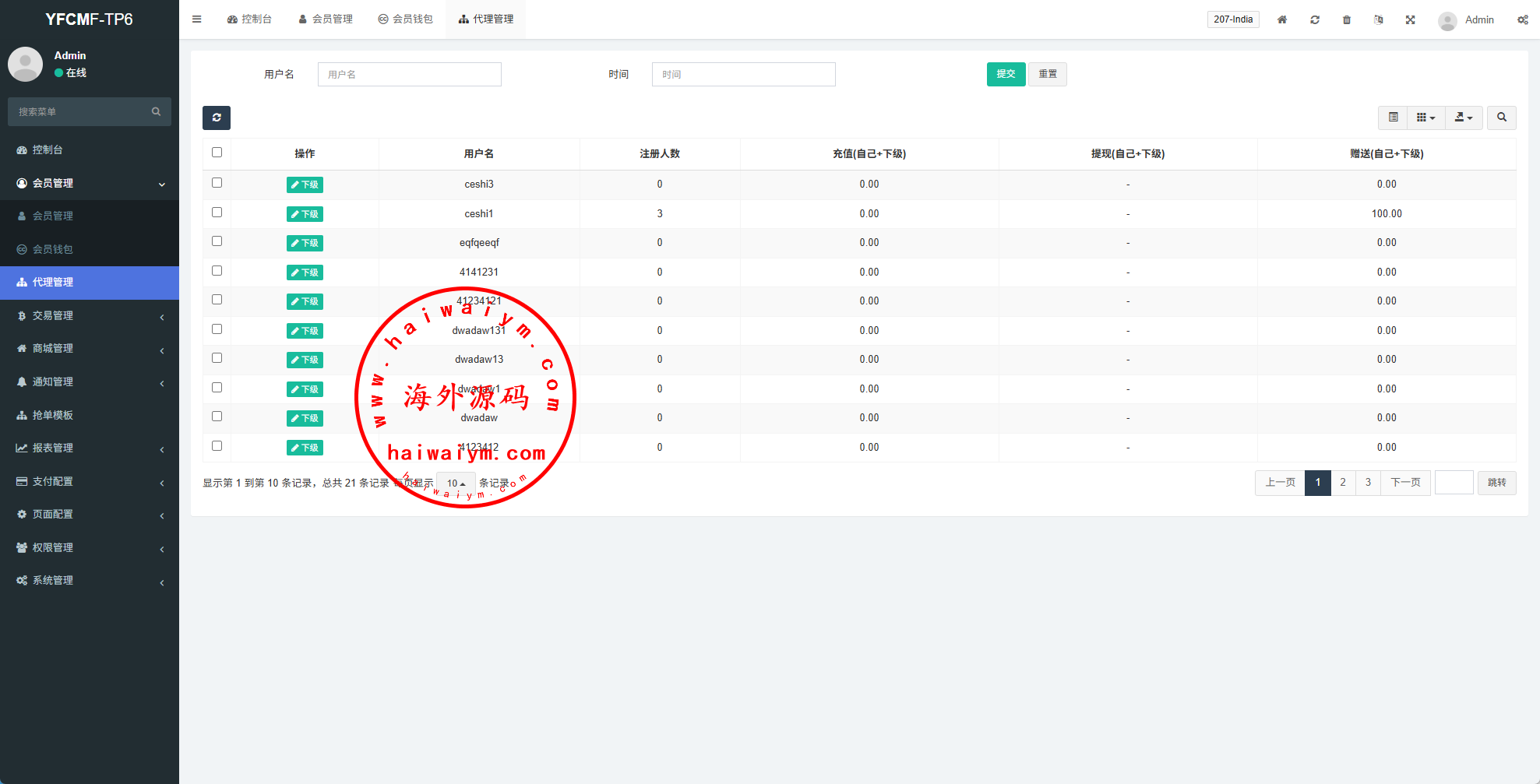Open the export data dropdown
The height and width of the screenshot is (784, 1540).
tap(1464, 118)
